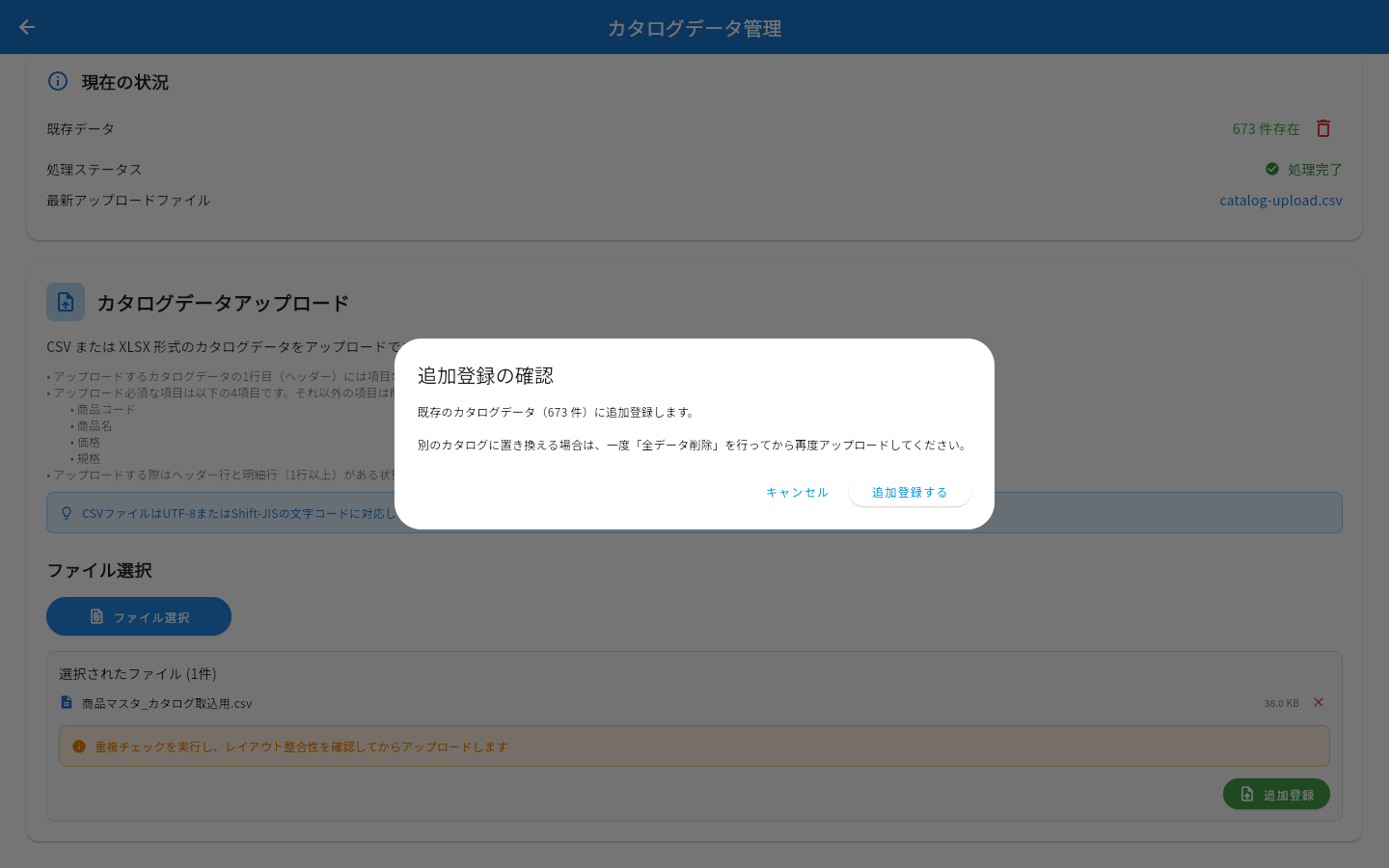Click the upload file icon beside カタログデータアップロード
This screenshot has height=868, width=1389.
coord(66,302)
